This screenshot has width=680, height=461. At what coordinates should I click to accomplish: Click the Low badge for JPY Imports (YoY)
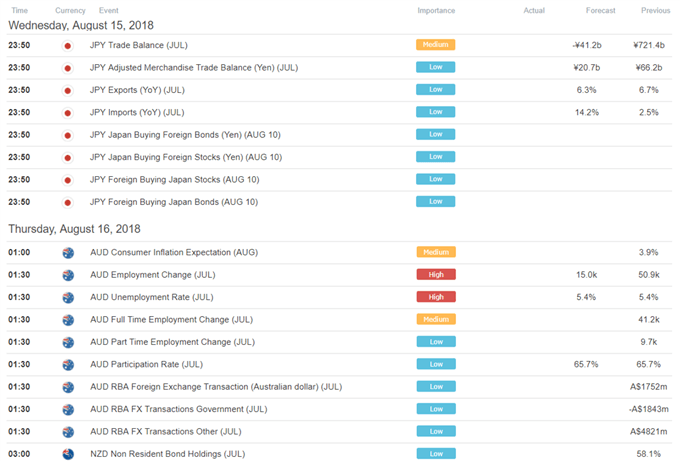(x=435, y=112)
